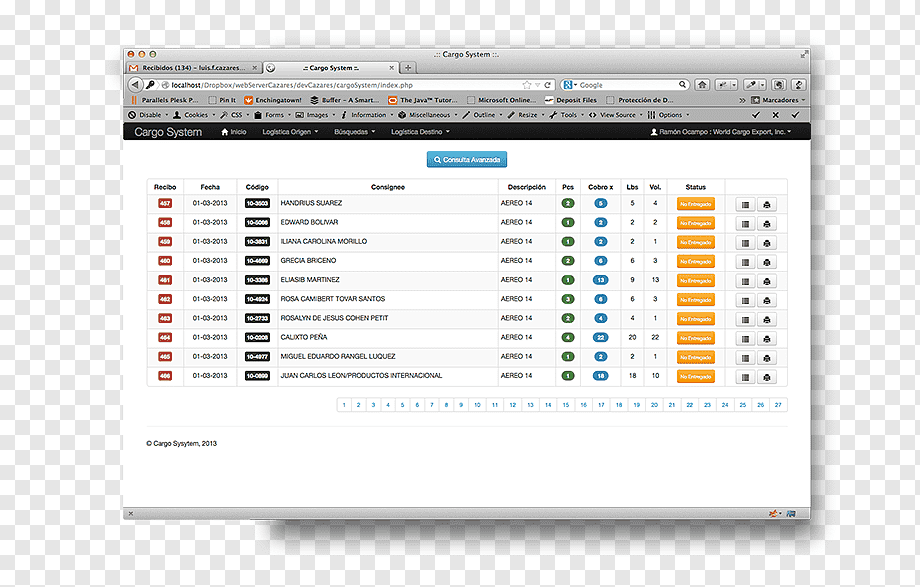The width and height of the screenshot is (920, 587).
Task: Open the browser home page icon
Action: (x=702, y=85)
